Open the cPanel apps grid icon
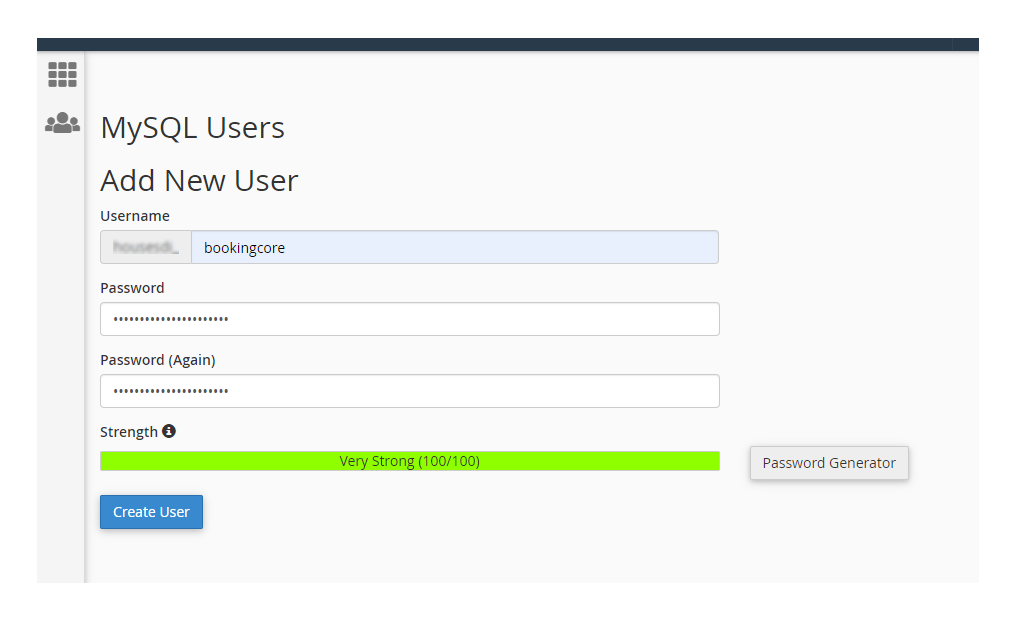Viewport: 1028px width, 633px height. (x=62, y=74)
